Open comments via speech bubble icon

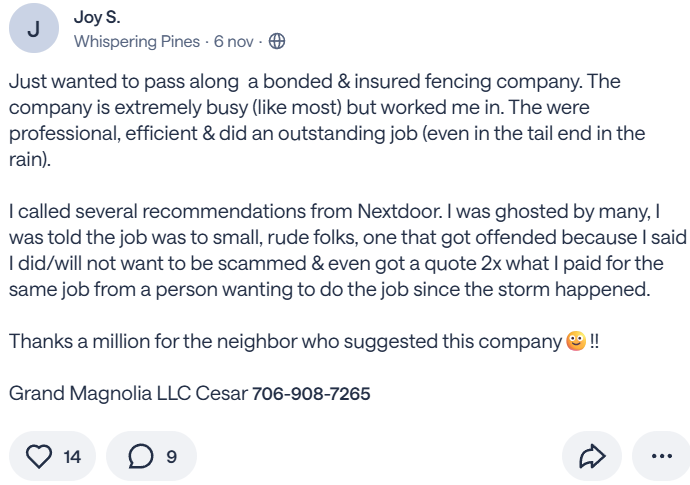[x=141, y=457]
